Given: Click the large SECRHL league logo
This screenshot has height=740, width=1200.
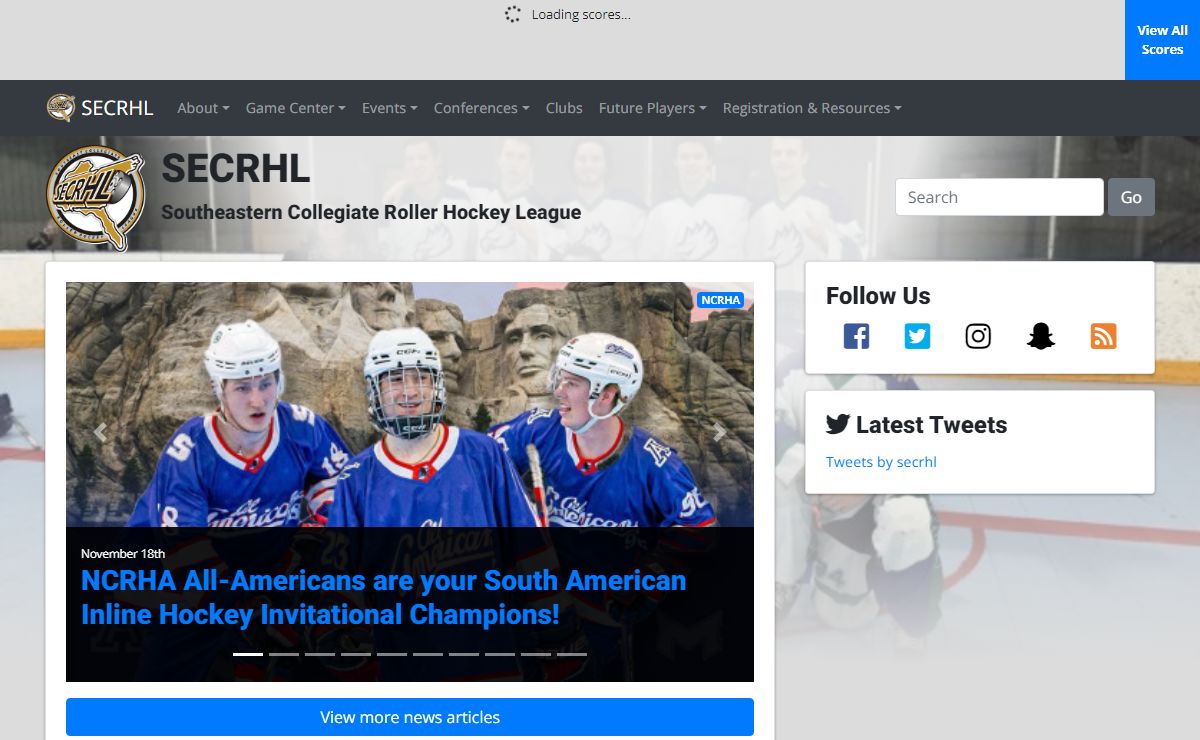Looking at the screenshot, I should (x=96, y=198).
